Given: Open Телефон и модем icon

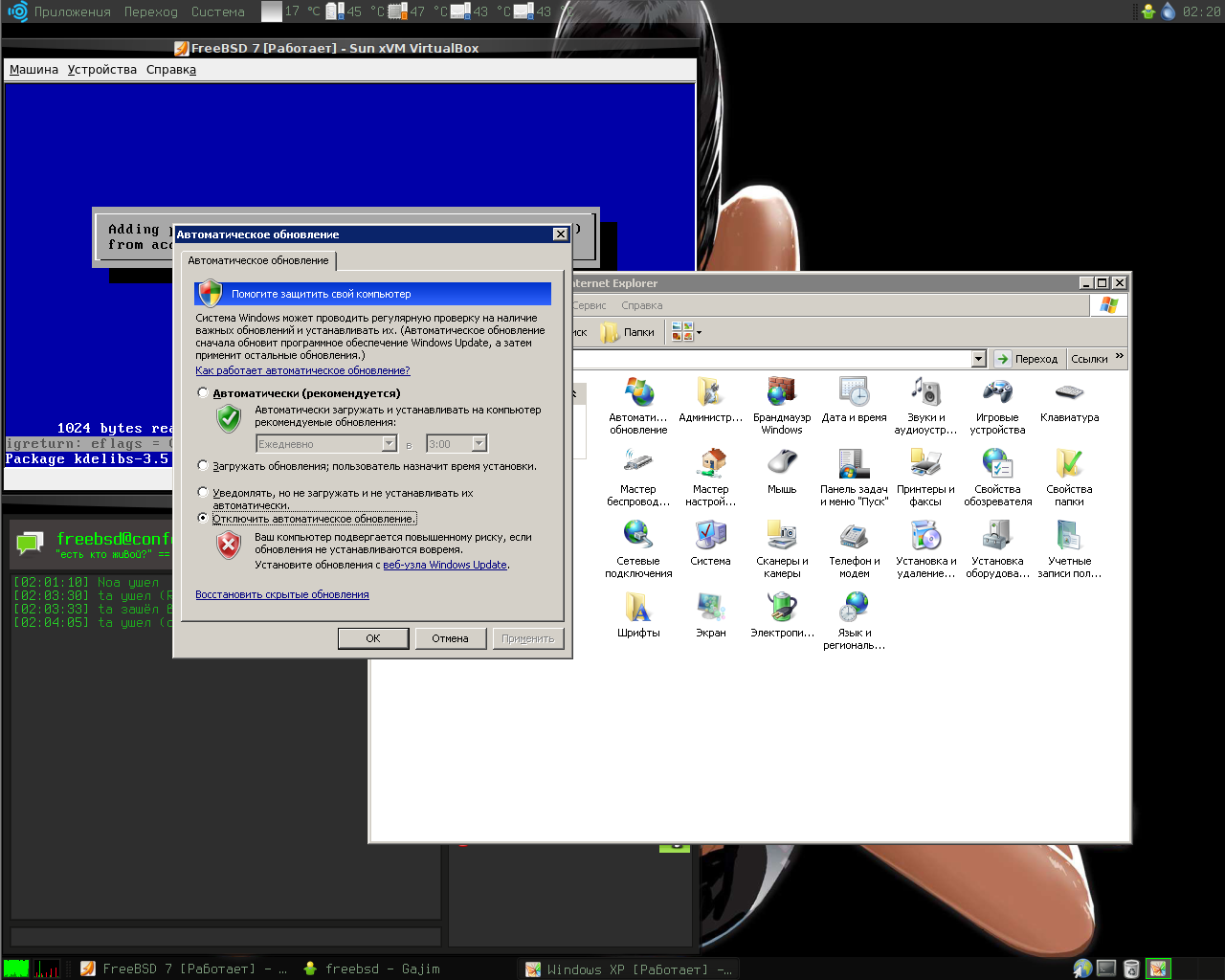Looking at the screenshot, I should (x=854, y=548).
